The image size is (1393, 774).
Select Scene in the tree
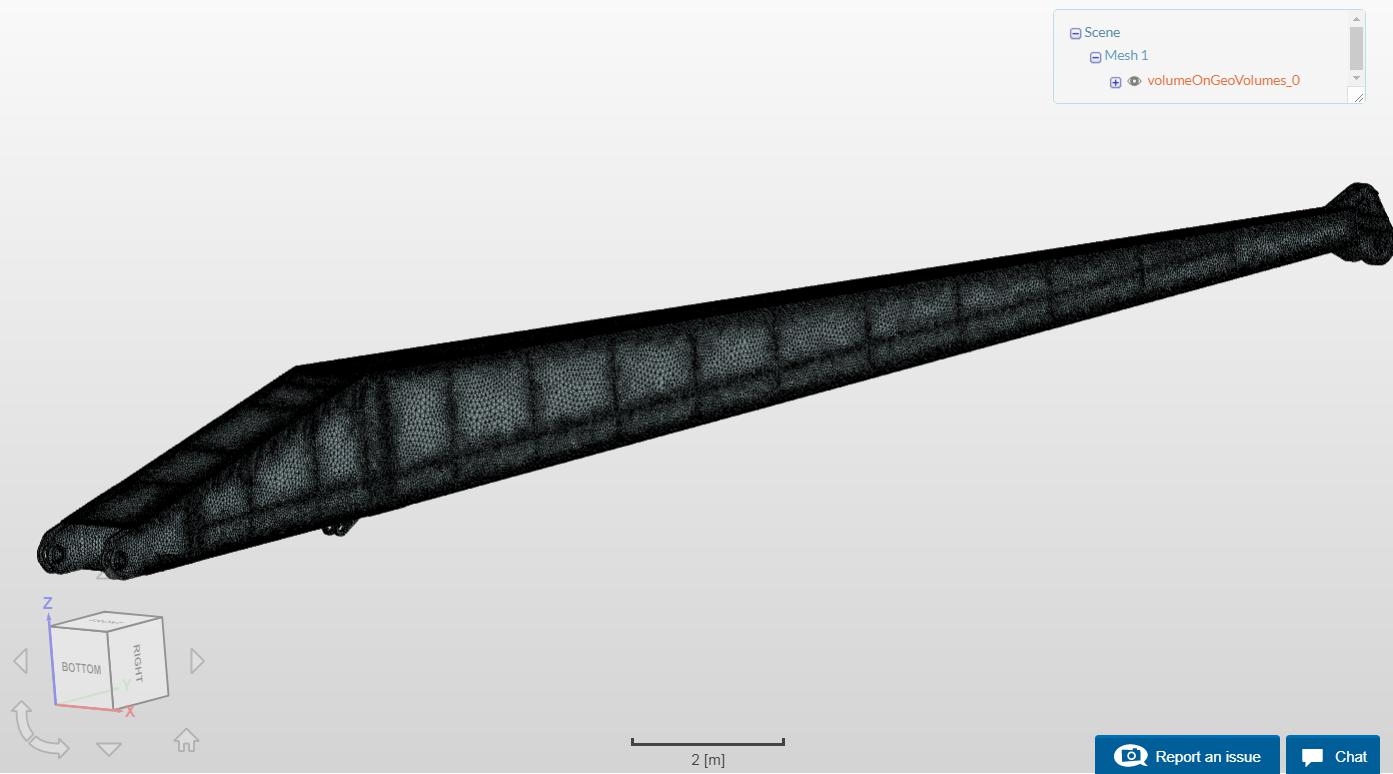[x=1102, y=32]
